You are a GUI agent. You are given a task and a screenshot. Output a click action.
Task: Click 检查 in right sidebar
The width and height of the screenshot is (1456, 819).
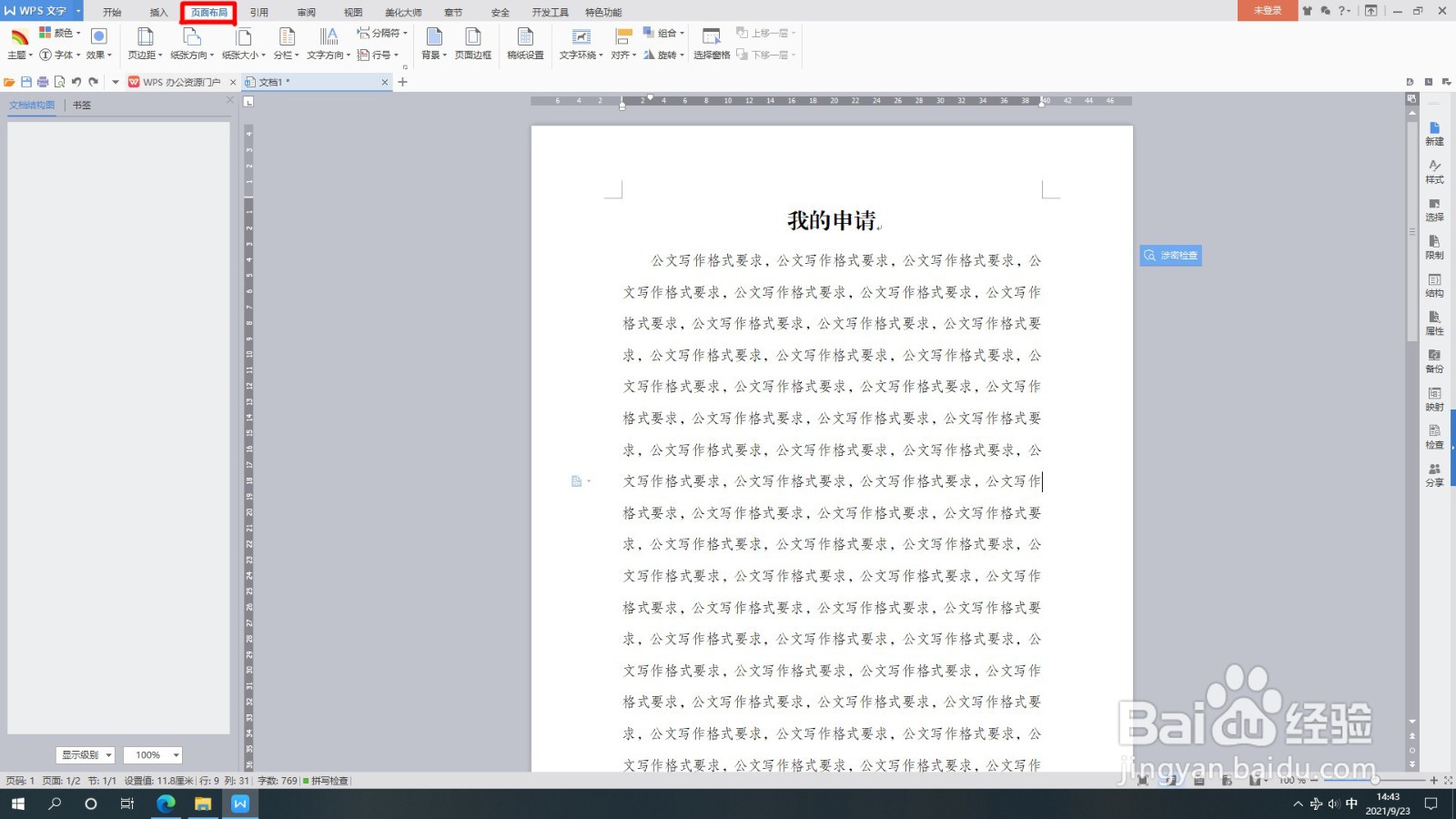point(1434,437)
